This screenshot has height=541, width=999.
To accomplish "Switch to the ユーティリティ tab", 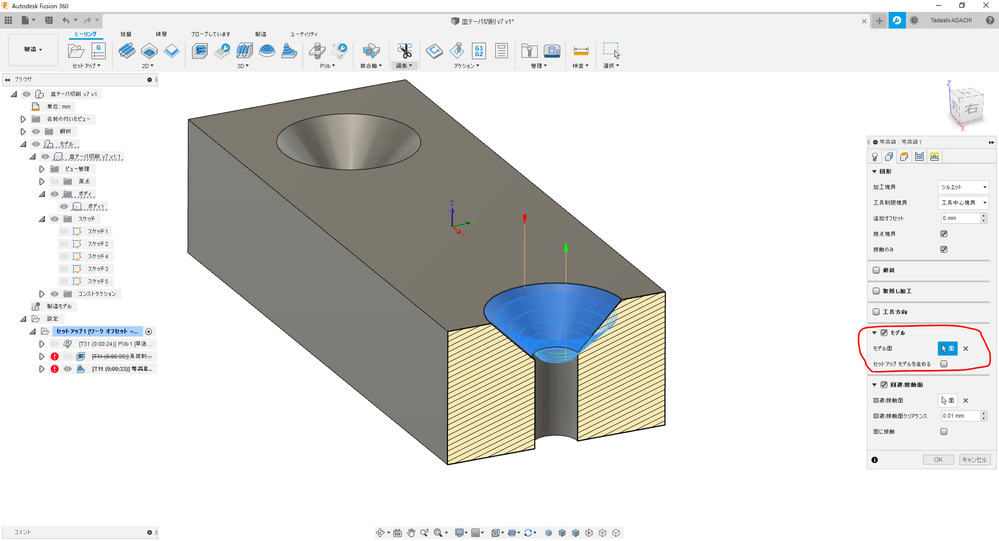I will (304, 34).
